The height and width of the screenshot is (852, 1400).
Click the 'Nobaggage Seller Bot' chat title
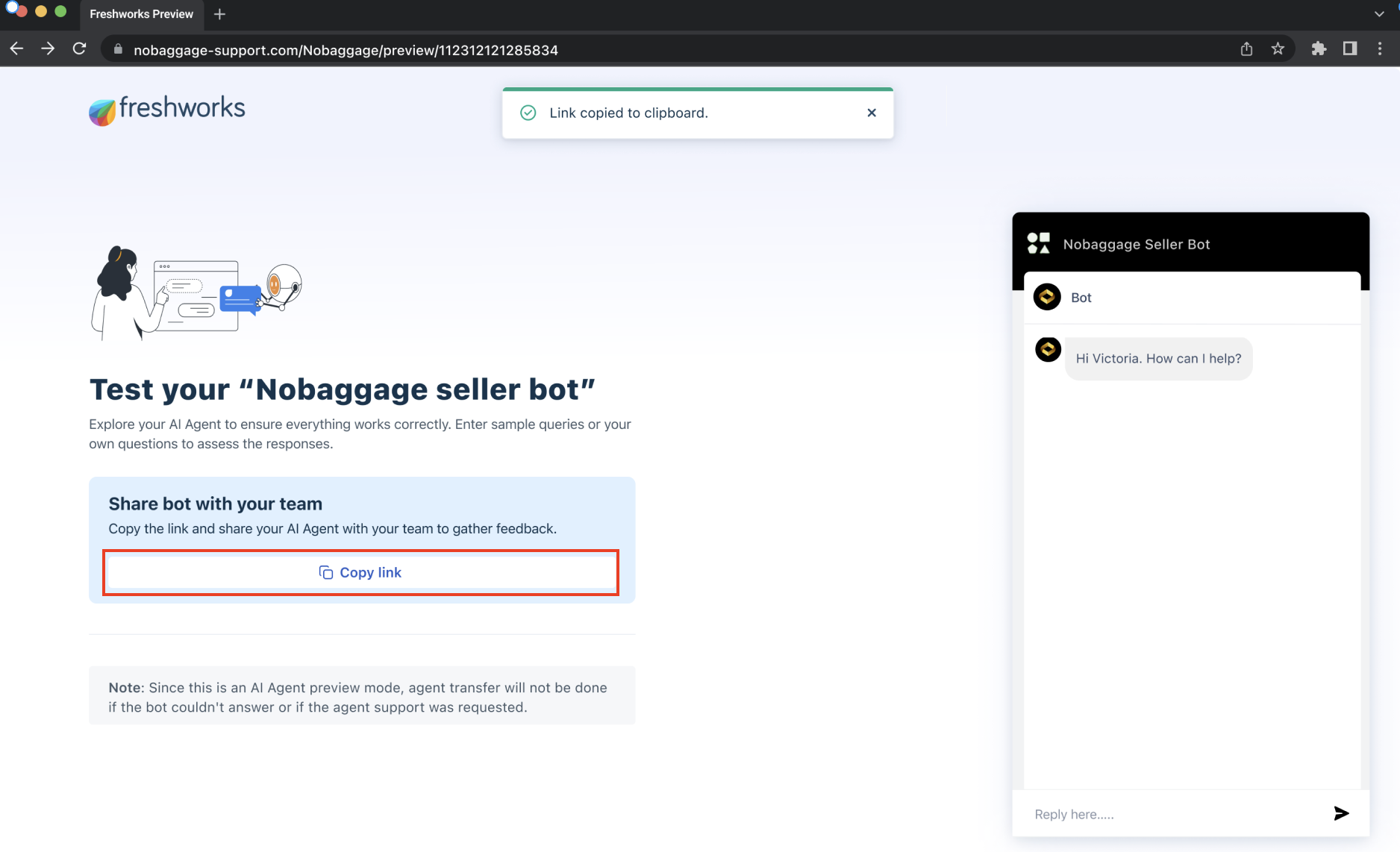[x=1136, y=244]
